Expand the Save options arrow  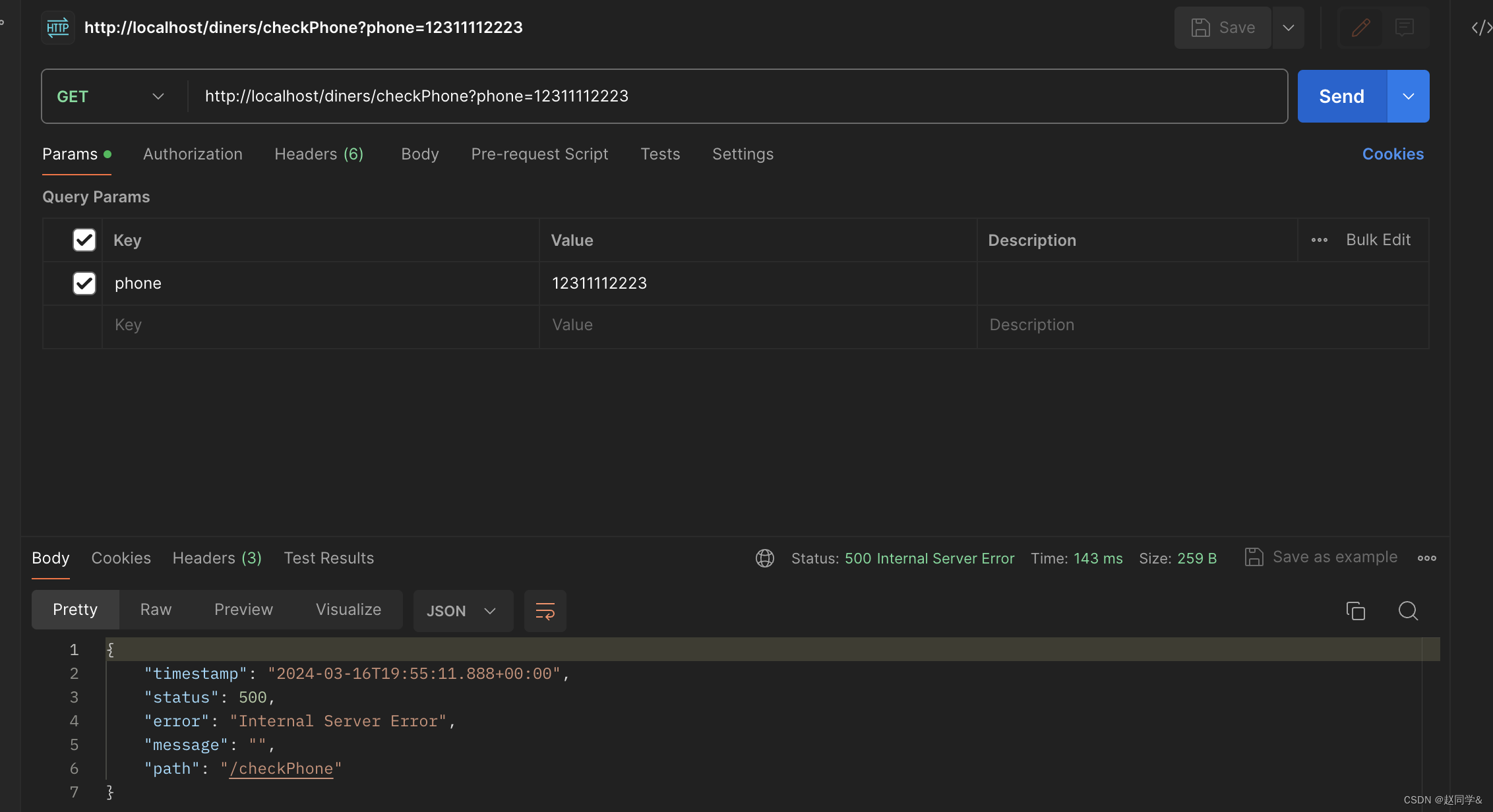pos(1288,28)
